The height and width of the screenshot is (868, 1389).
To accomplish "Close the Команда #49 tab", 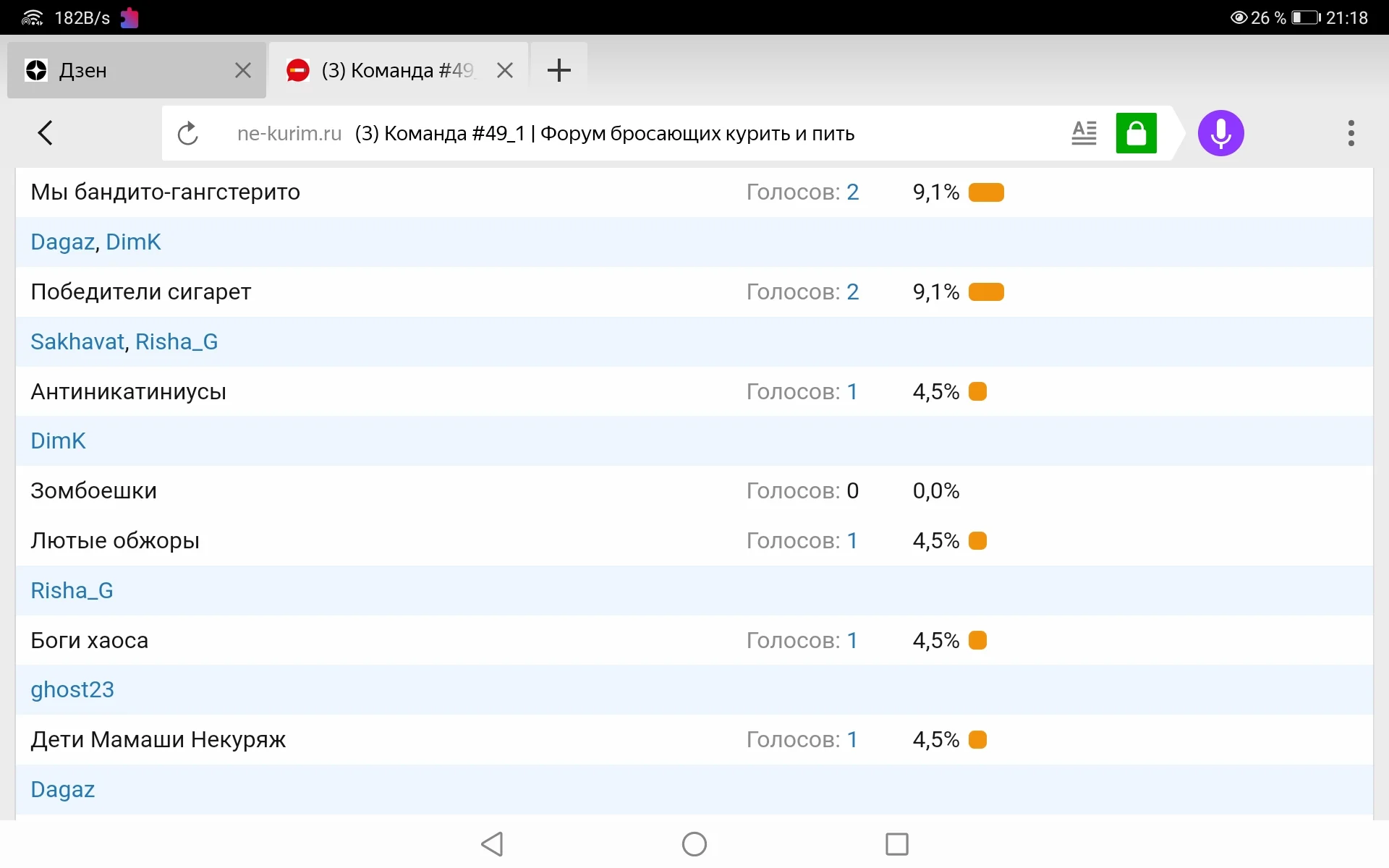I will tap(505, 69).
